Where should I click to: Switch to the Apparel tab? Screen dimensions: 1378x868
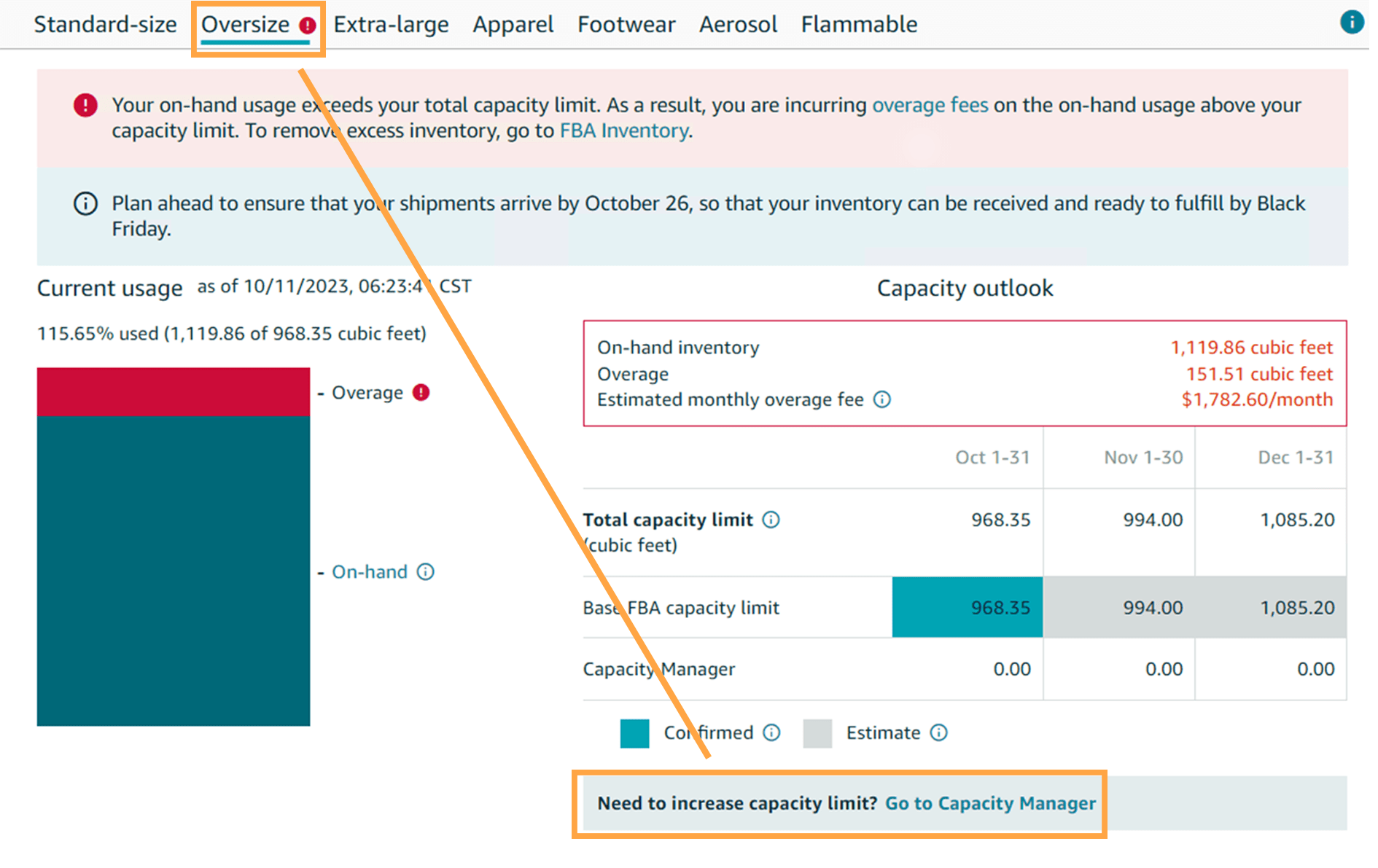(513, 25)
